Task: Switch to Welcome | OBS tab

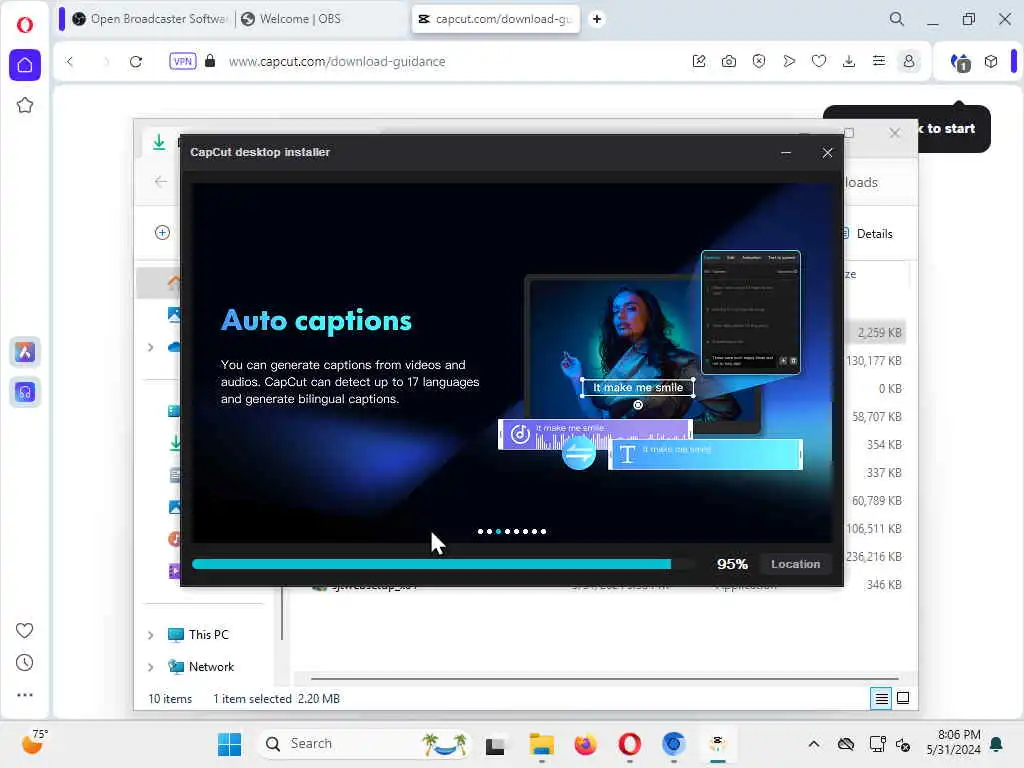Action: tap(292, 19)
